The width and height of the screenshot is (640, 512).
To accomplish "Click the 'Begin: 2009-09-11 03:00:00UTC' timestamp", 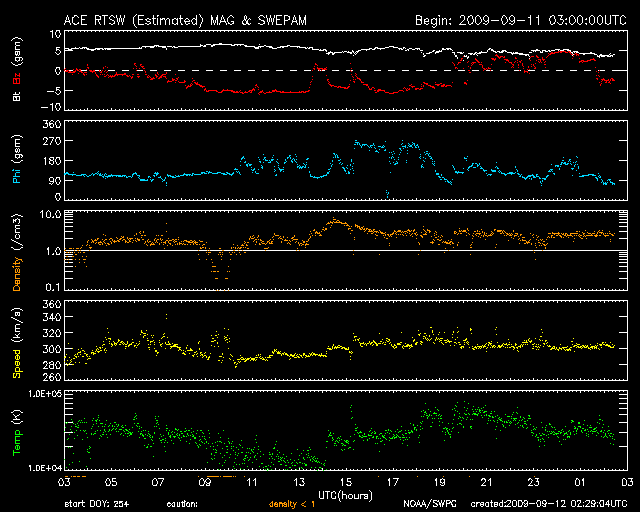I will click(x=521, y=20).
